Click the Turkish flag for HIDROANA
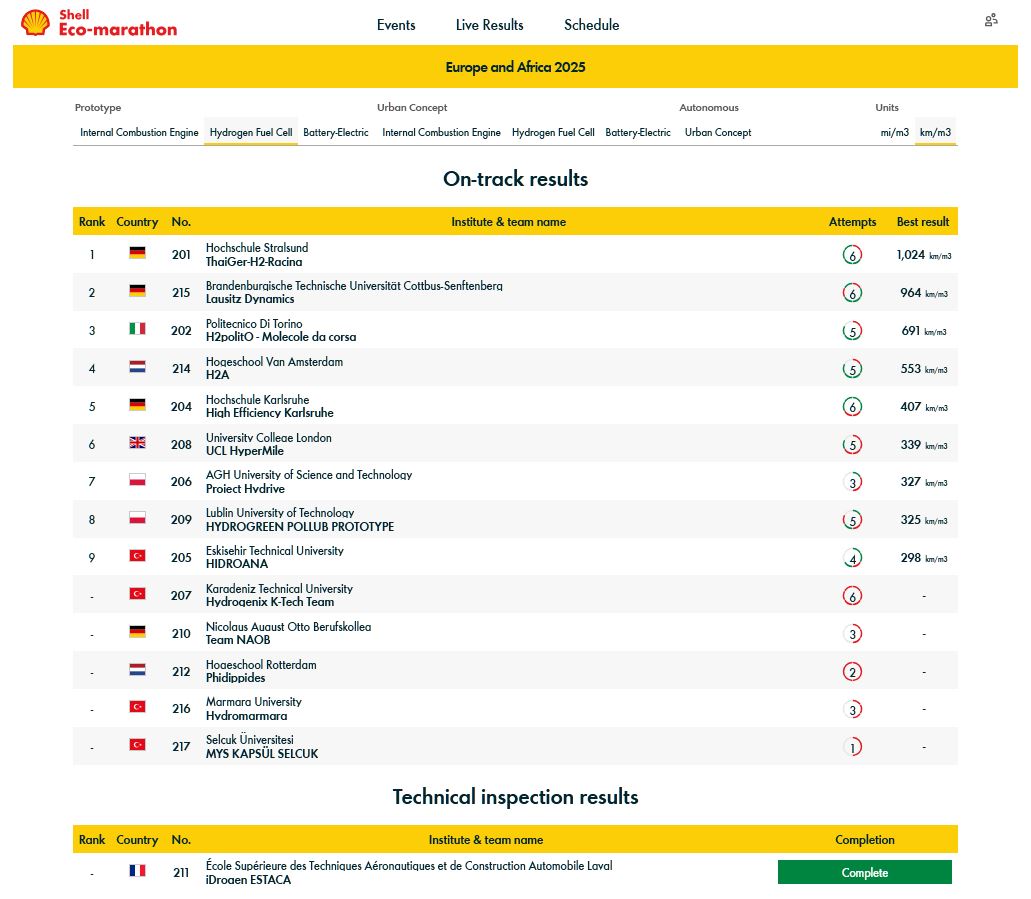Image resolution: width=1031 pixels, height=899 pixels. (x=137, y=556)
